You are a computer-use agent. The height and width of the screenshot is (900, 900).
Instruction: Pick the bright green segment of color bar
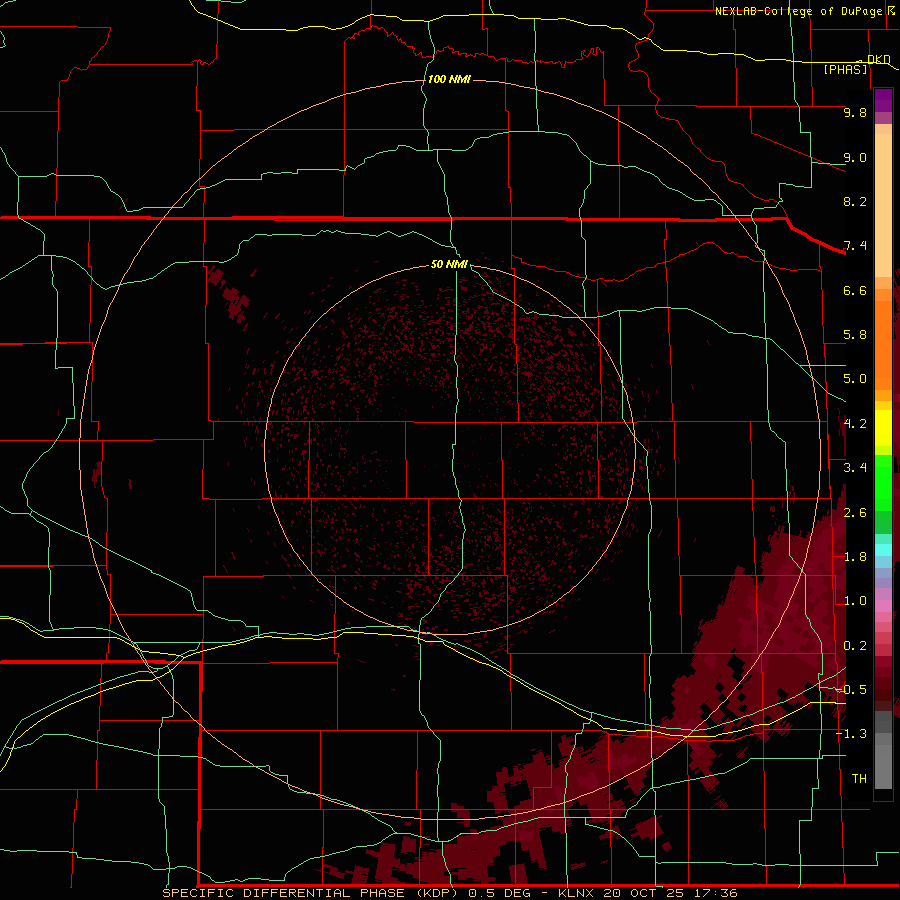(883, 482)
